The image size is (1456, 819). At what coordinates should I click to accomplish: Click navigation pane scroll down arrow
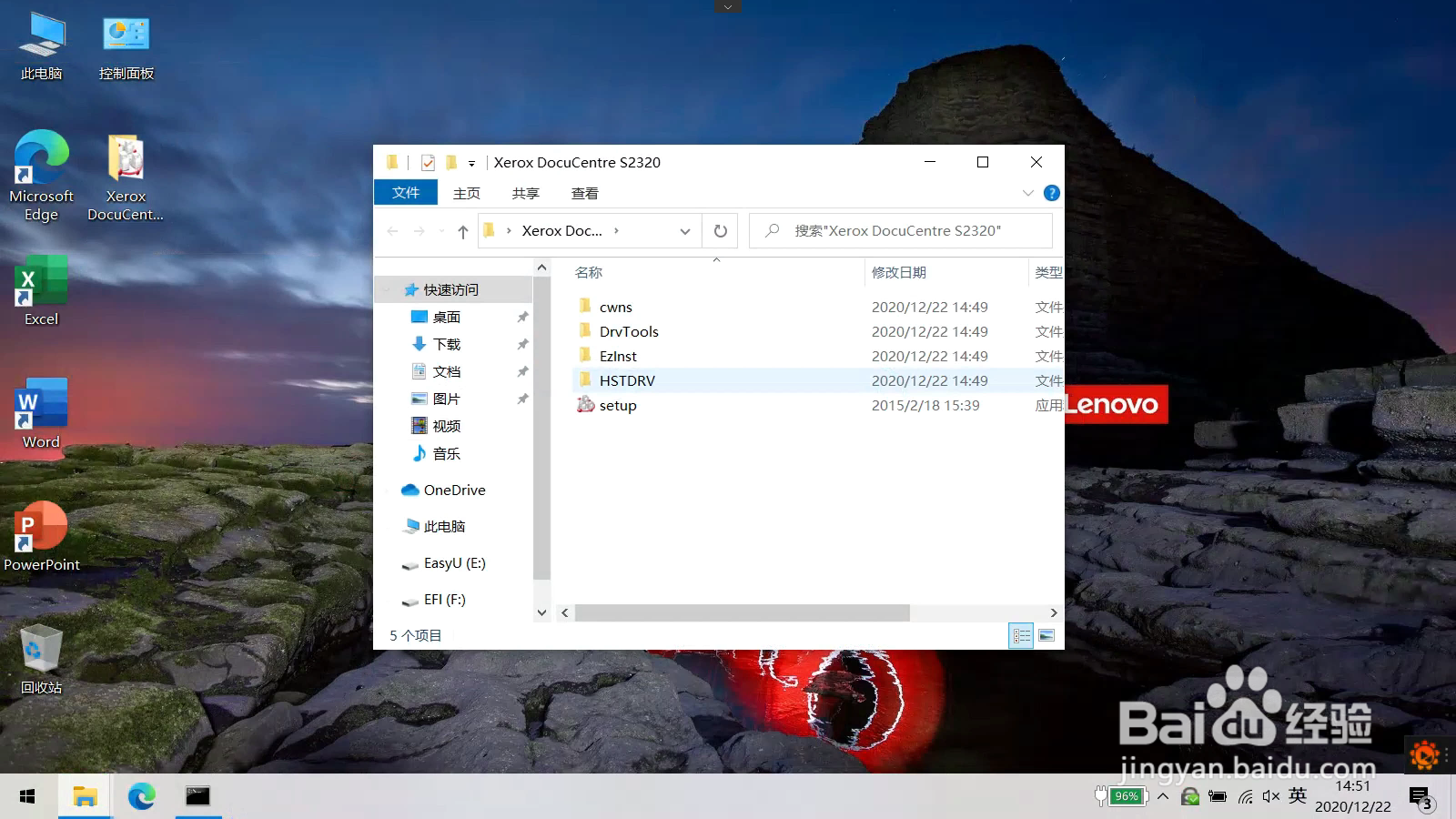pyautogui.click(x=541, y=612)
